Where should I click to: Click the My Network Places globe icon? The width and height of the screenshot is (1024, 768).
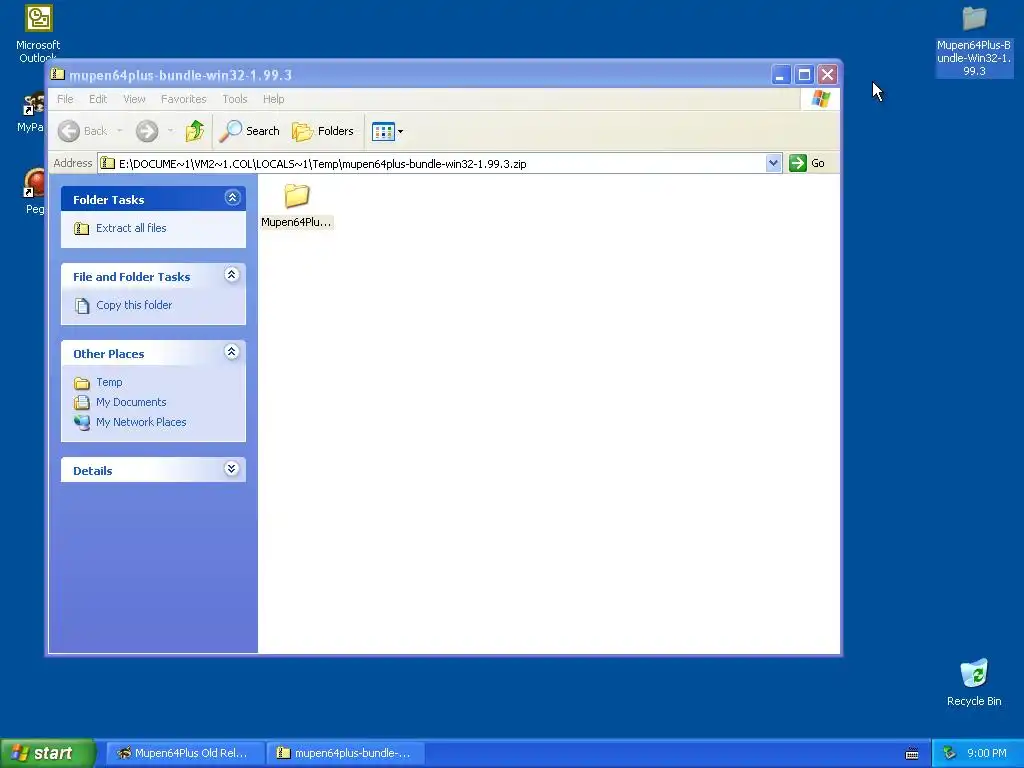pos(82,423)
